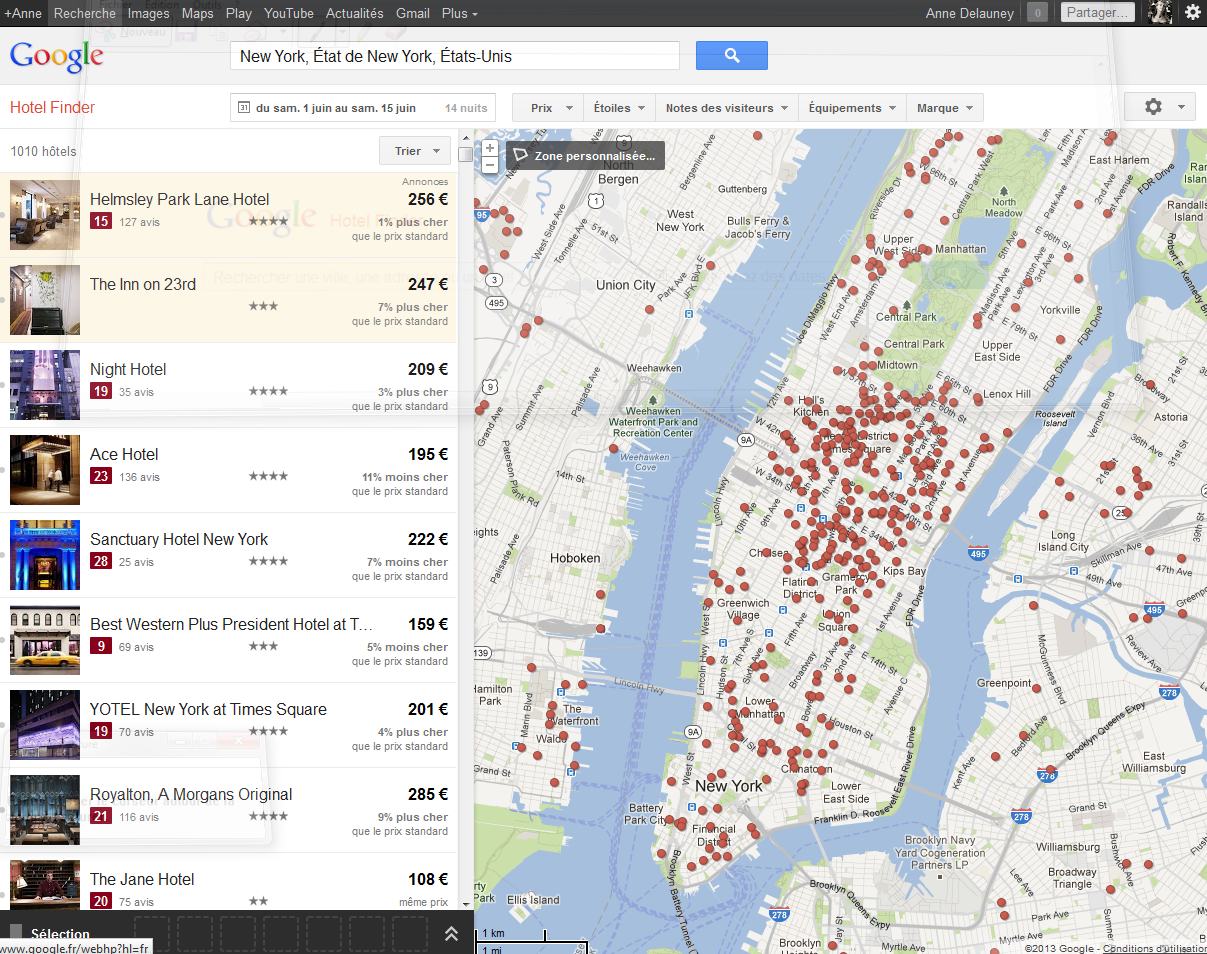Click the date range du sam. 1 juin
This screenshot has height=954, width=1207.
pos(336,108)
